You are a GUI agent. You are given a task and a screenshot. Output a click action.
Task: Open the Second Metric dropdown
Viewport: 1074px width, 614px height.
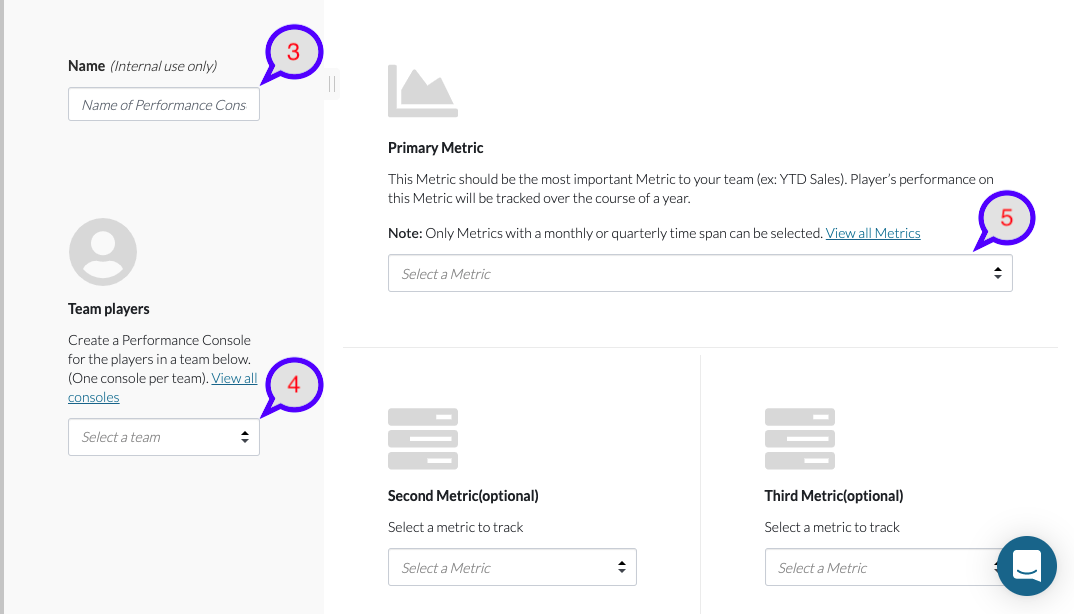tap(512, 567)
